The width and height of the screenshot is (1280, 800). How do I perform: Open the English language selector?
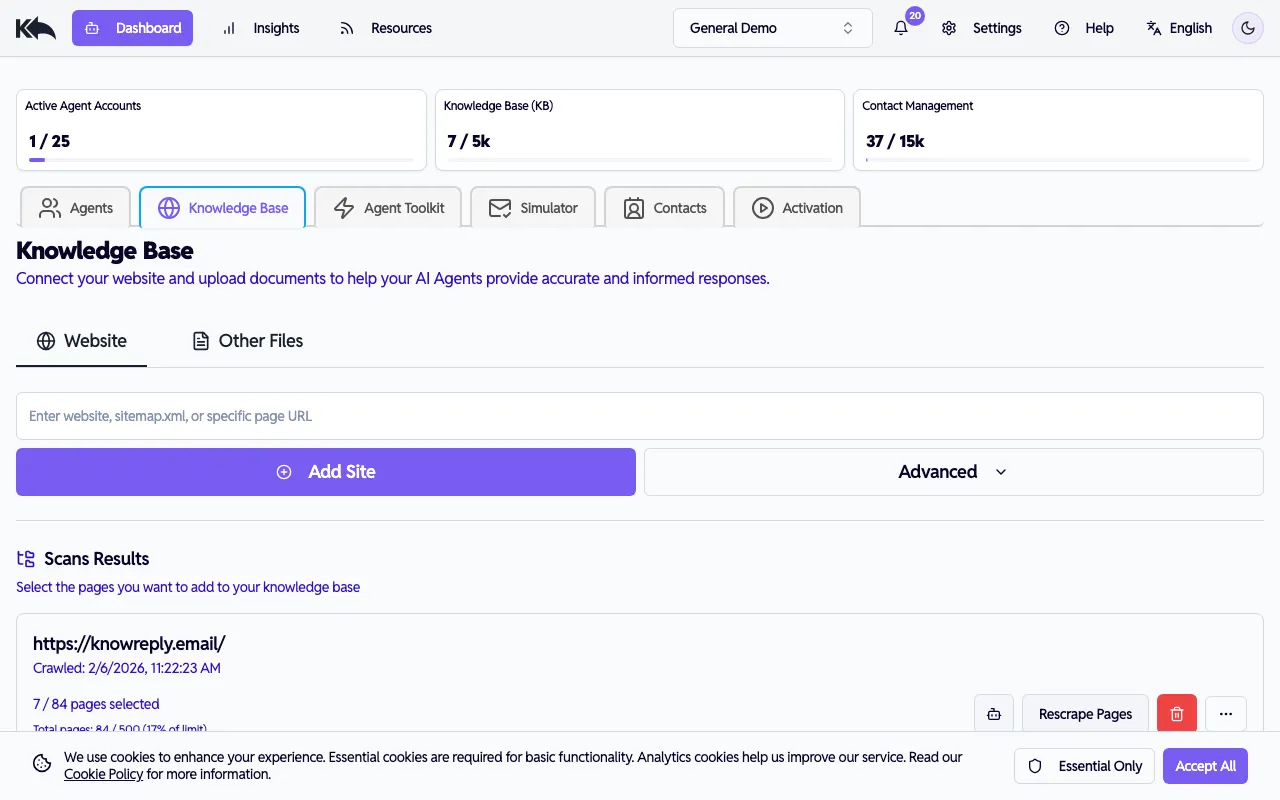click(1179, 28)
